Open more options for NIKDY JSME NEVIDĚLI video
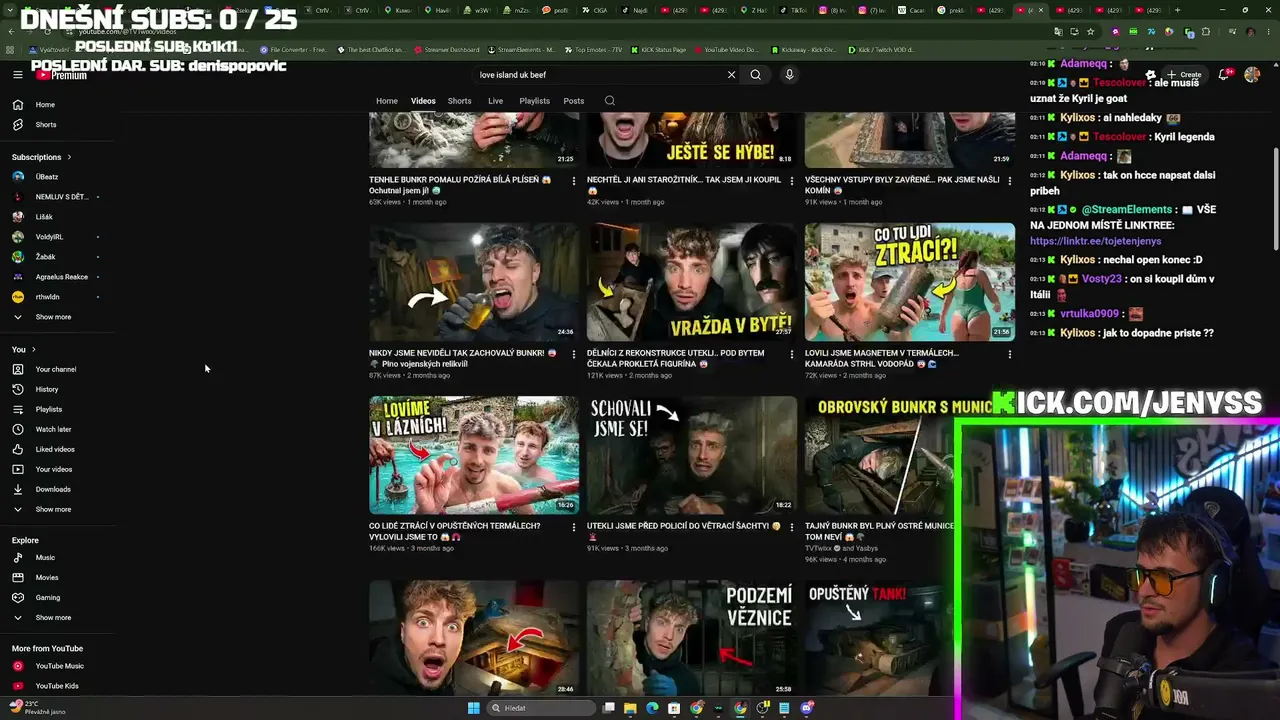 (x=573, y=354)
